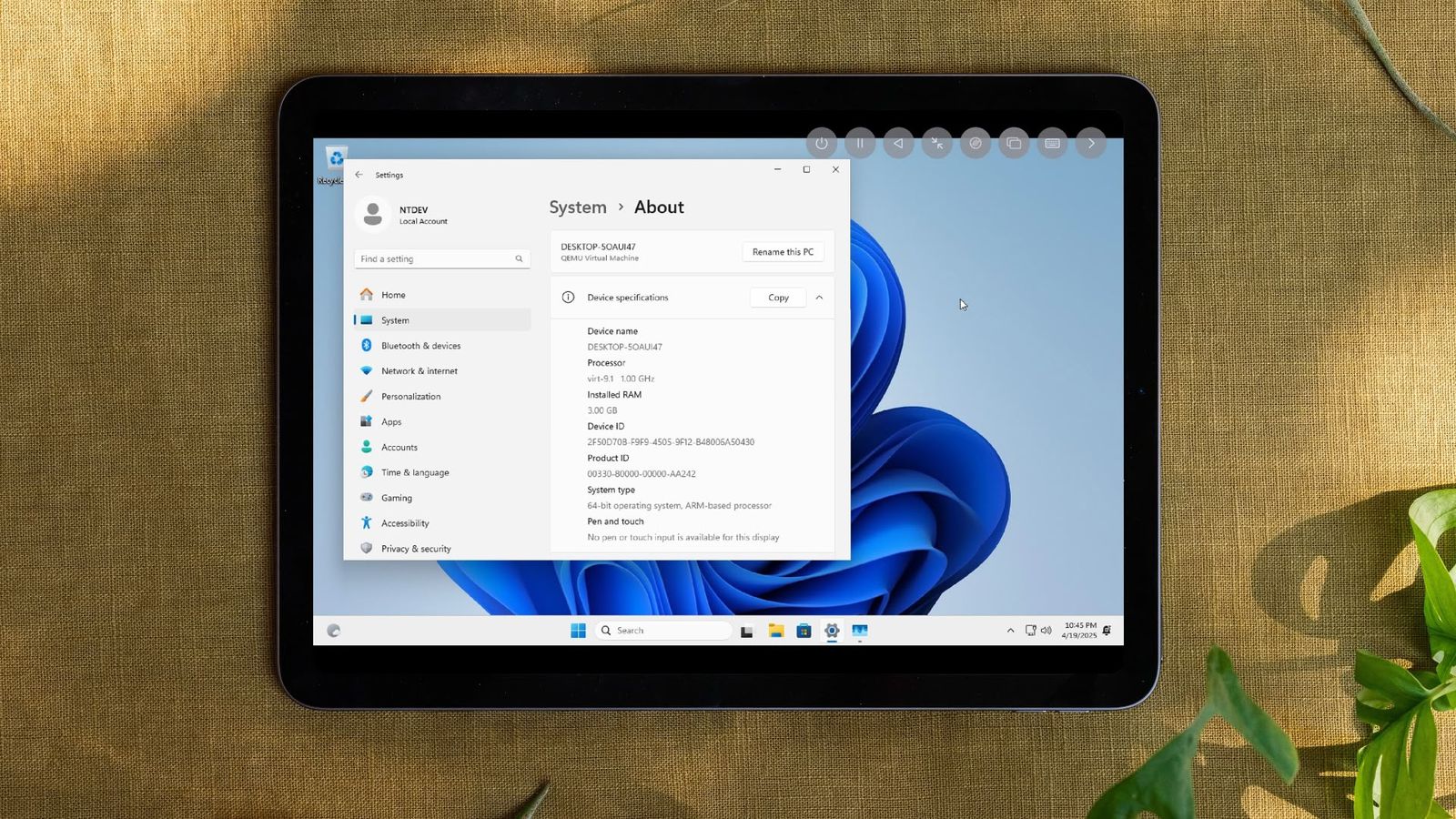Open the volume control in system tray
Screen dimensions: 1456x819
coord(1046,631)
